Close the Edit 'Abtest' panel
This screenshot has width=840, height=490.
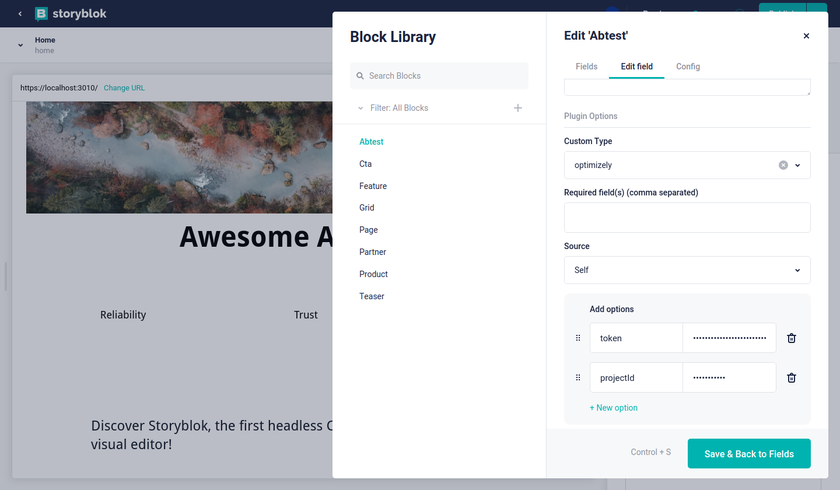click(806, 36)
